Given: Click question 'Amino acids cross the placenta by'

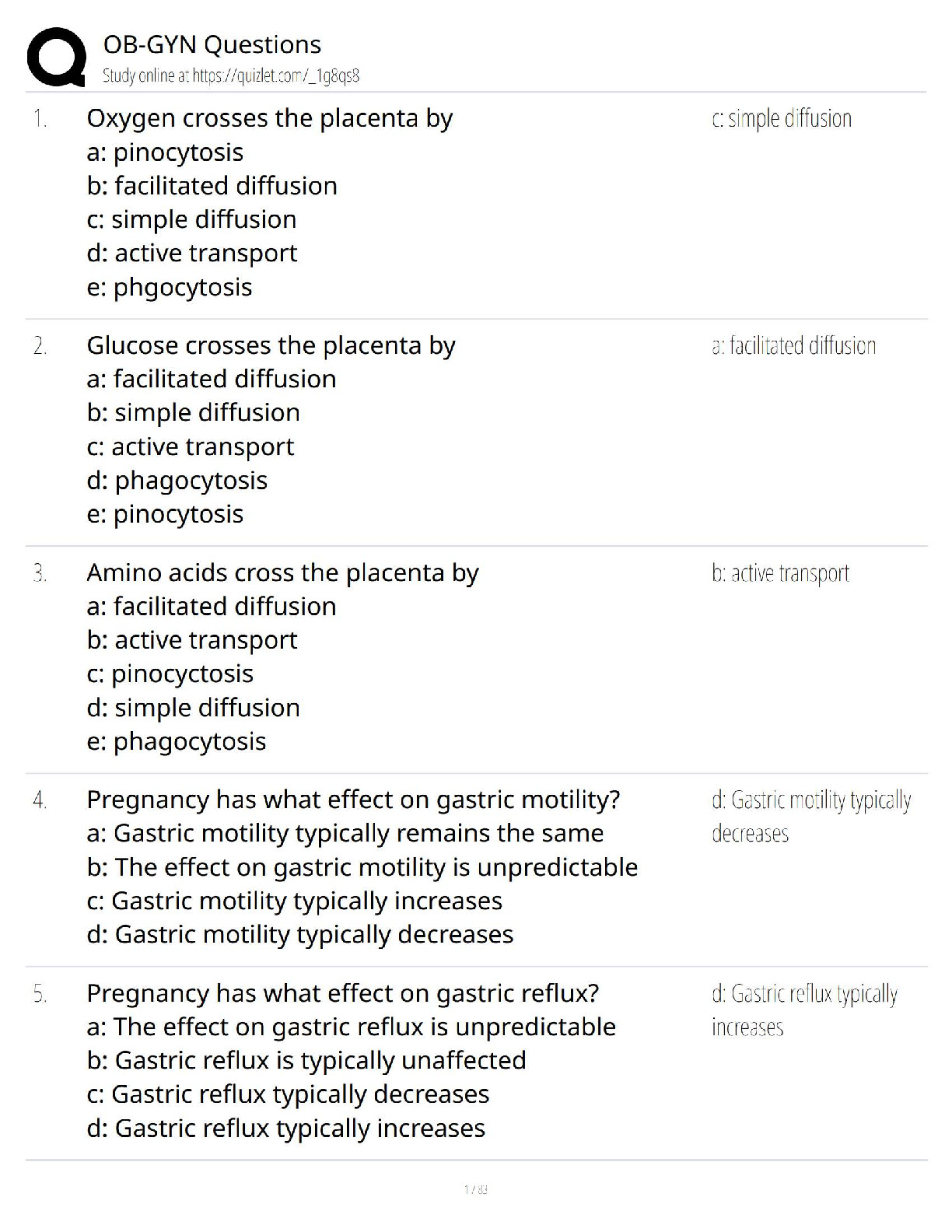Looking at the screenshot, I should pyautogui.click(x=282, y=572).
